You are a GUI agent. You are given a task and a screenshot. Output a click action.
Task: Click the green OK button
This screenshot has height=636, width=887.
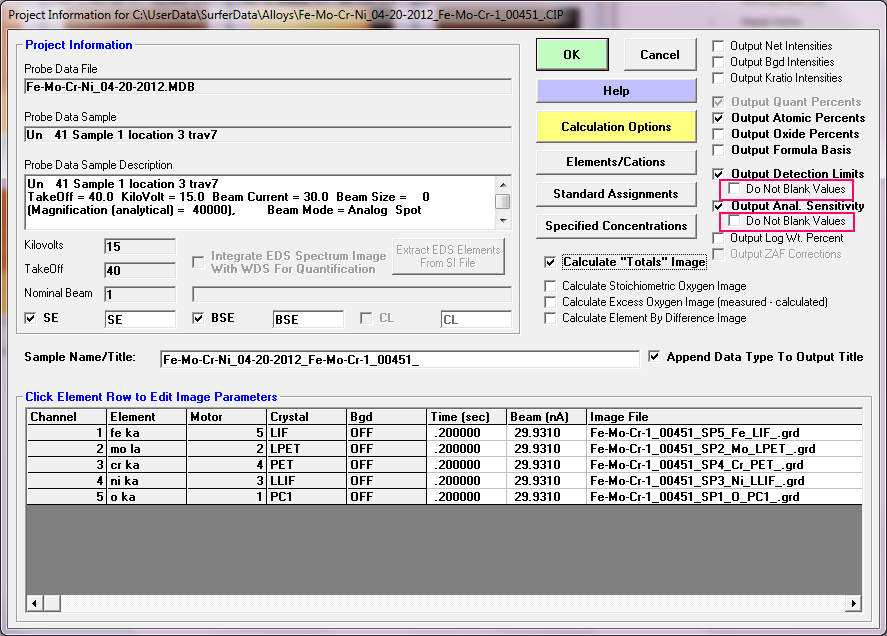[571, 55]
